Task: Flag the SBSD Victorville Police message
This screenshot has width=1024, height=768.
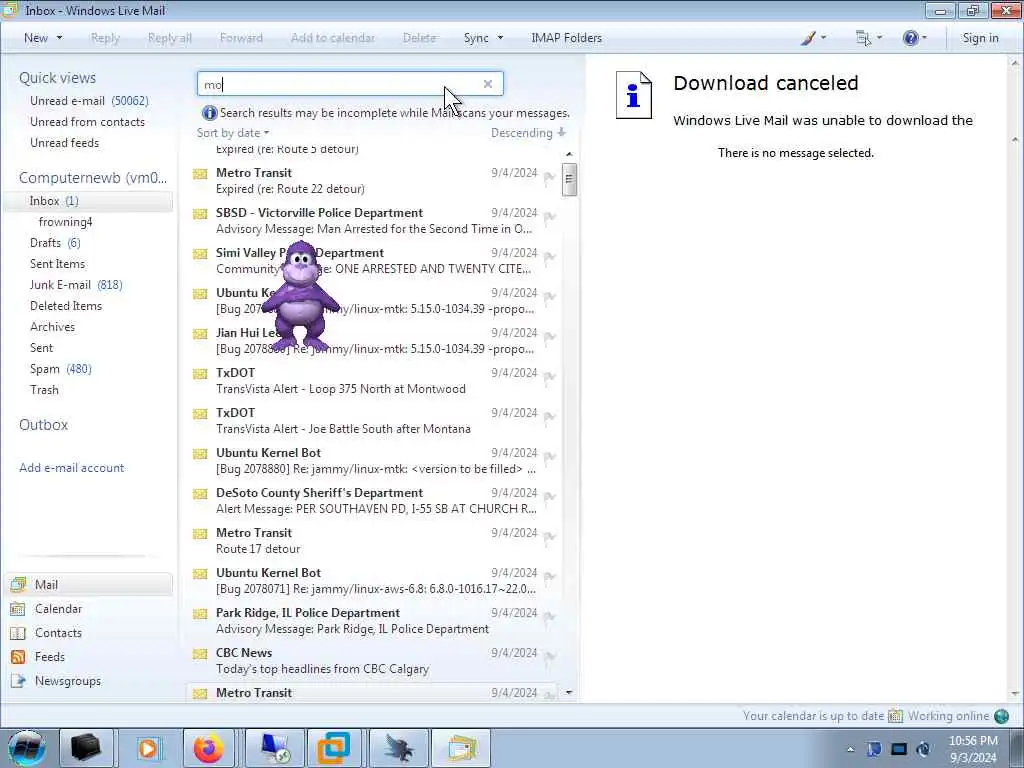Action: point(549,217)
